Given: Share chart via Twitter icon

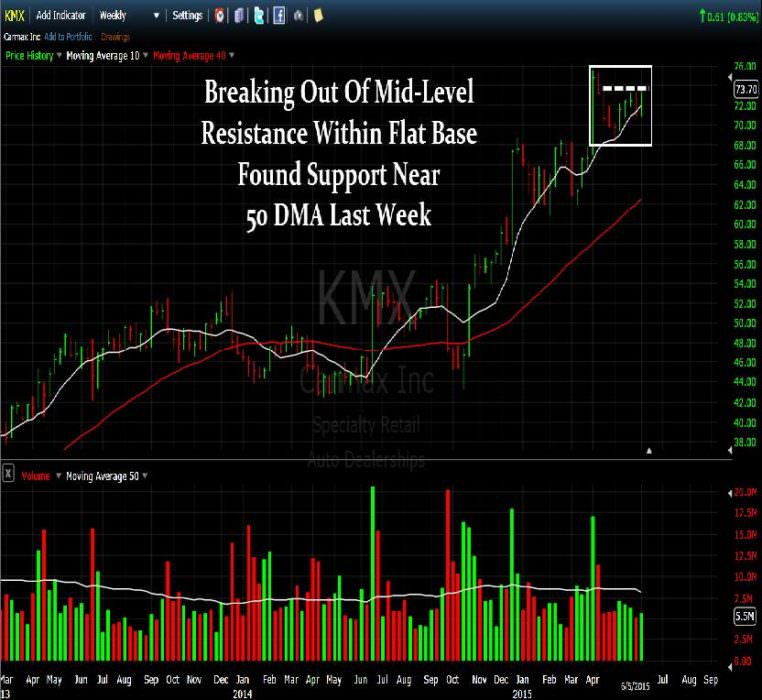Looking at the screenshot, I should click(x=259, y=16).
